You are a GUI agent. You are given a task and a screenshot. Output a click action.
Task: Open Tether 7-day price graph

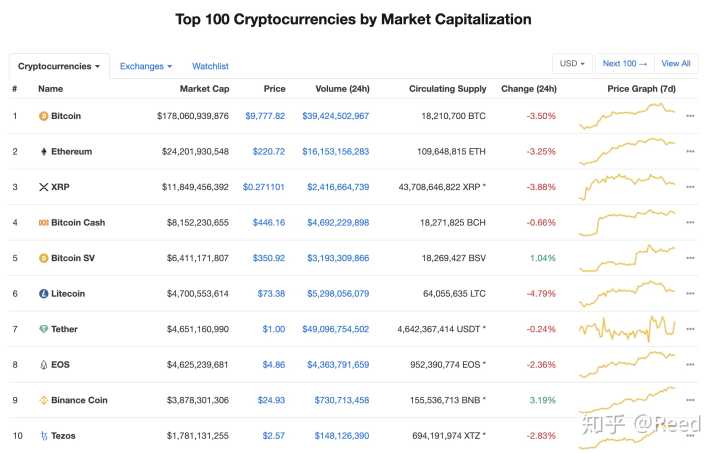click(x=627, y=329)
